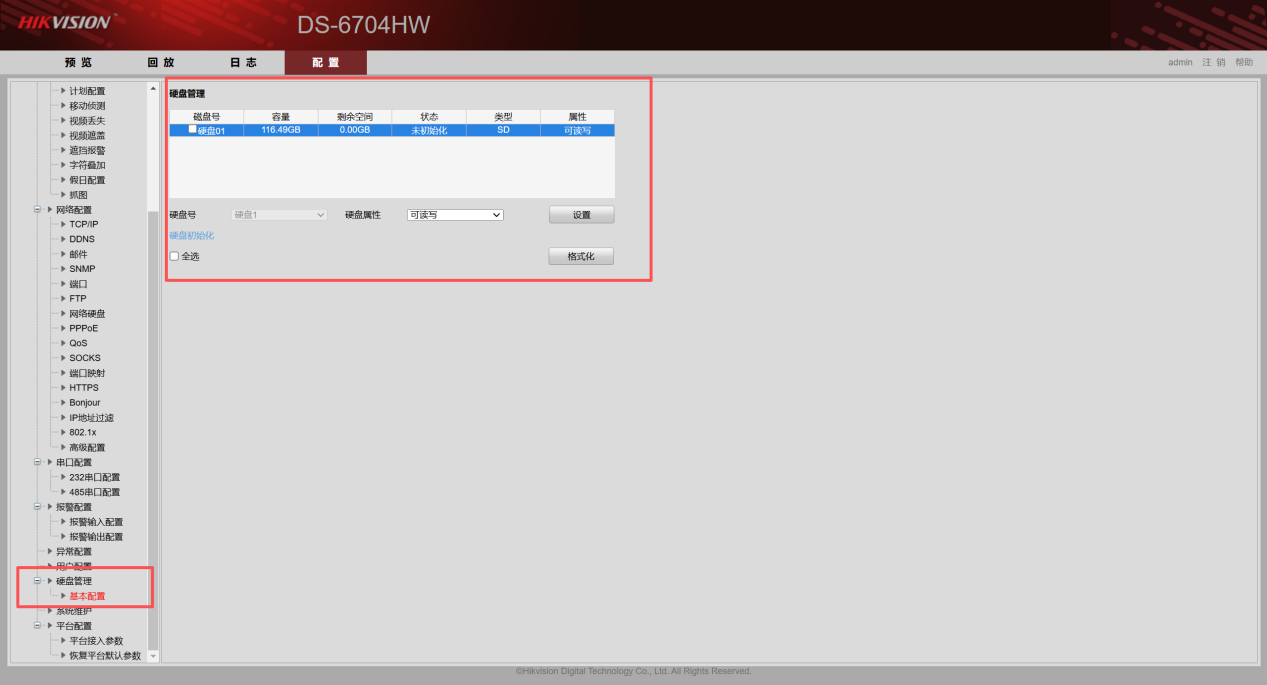Collapse the 网络配置 tree node

pyautogui.click(x=38, y=210)
